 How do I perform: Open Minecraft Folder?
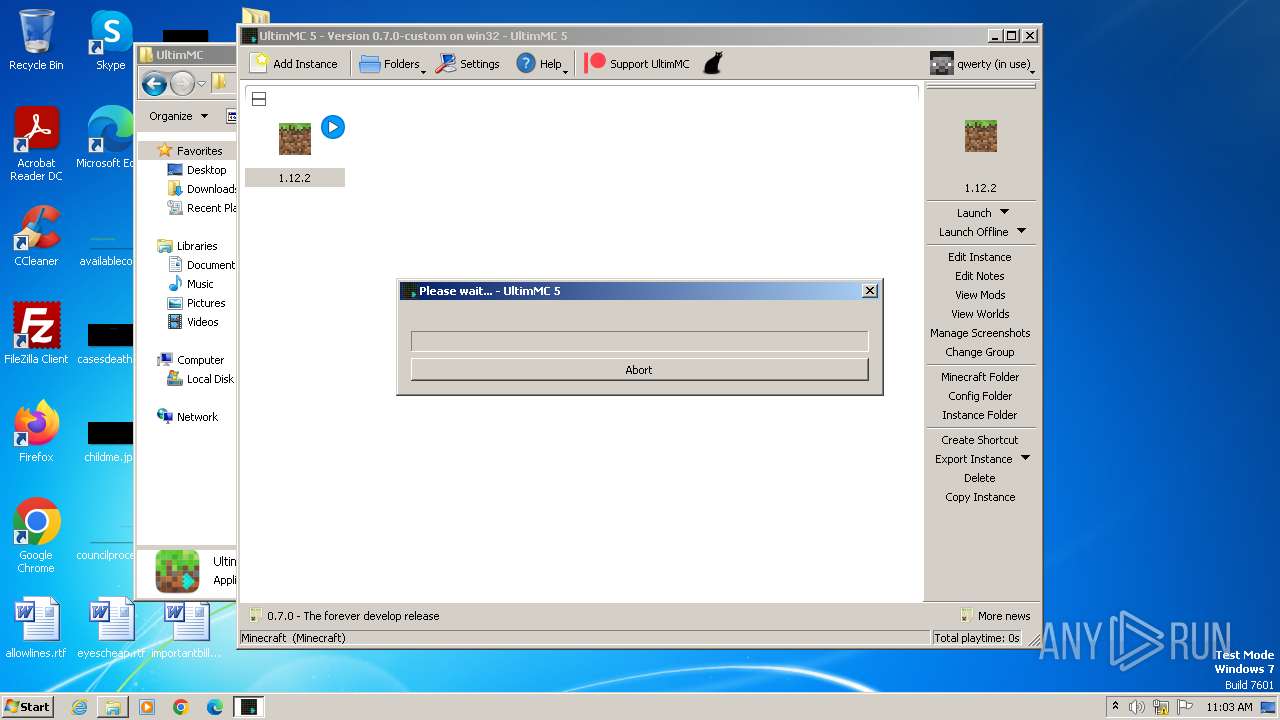(980, 377)
